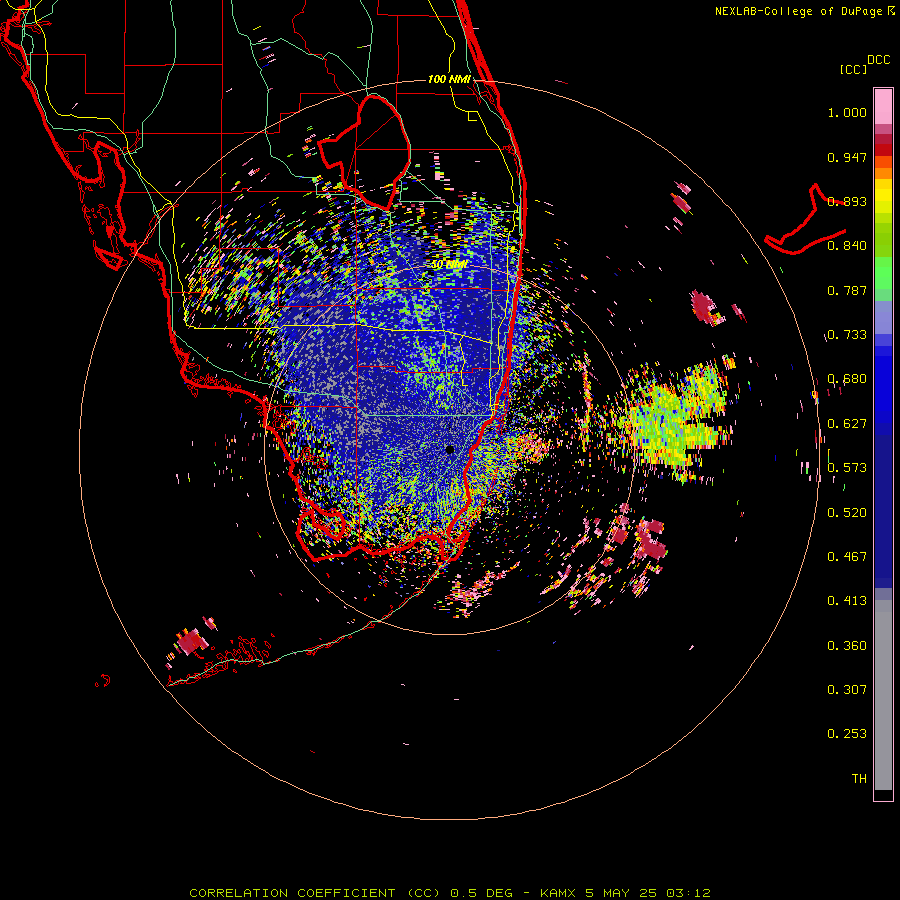
Task: Select the 0.573 legend value
Action: coord(847,468)
